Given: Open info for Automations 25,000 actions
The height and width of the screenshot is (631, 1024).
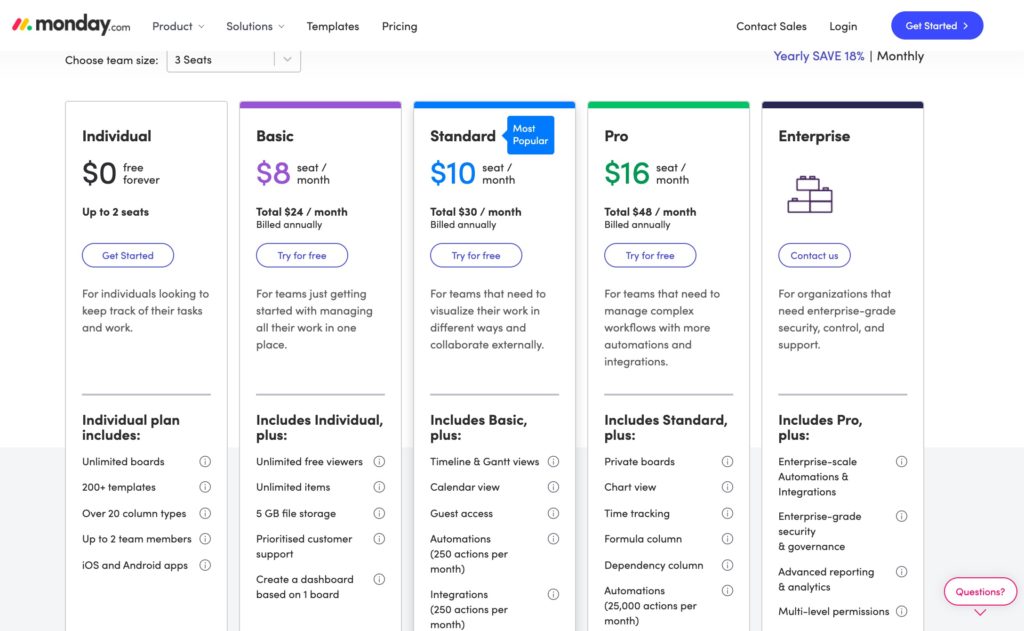Looking at the screenshot, I should [728, 591].
